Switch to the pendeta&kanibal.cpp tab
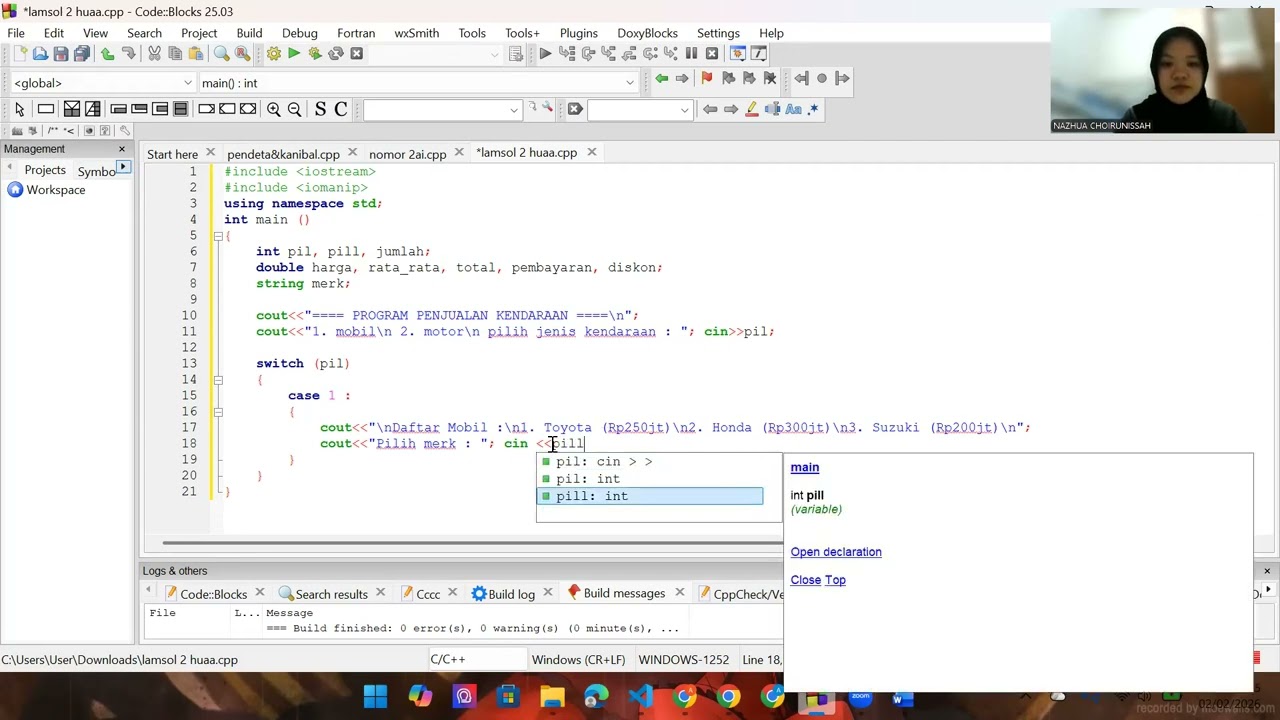 point(283,154)
